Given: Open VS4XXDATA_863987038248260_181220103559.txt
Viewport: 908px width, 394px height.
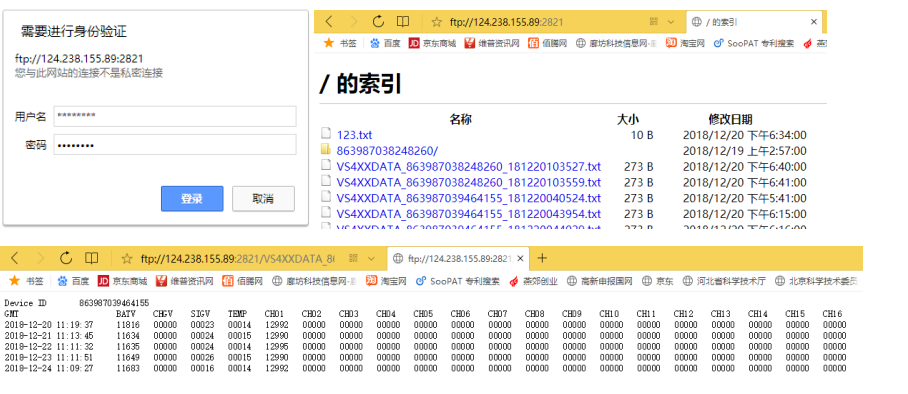Looking at the screenshot, I should [468, 183].
